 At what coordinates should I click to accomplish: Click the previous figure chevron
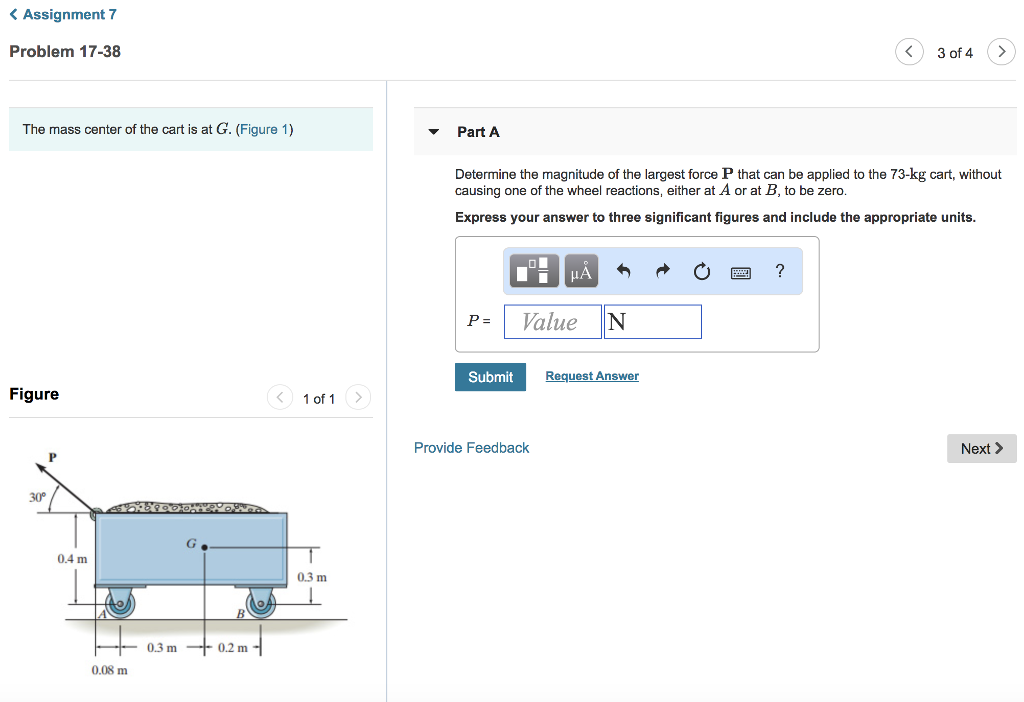(280, 397)
